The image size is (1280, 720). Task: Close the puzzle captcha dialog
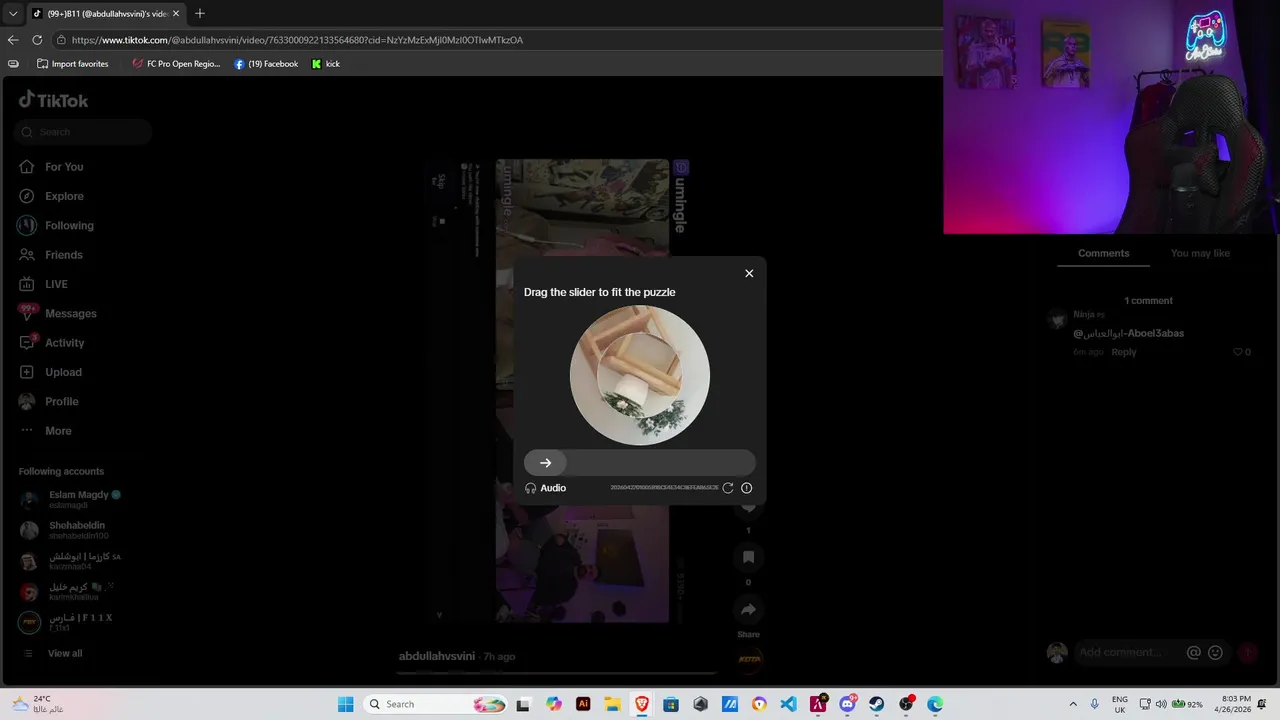749,273
